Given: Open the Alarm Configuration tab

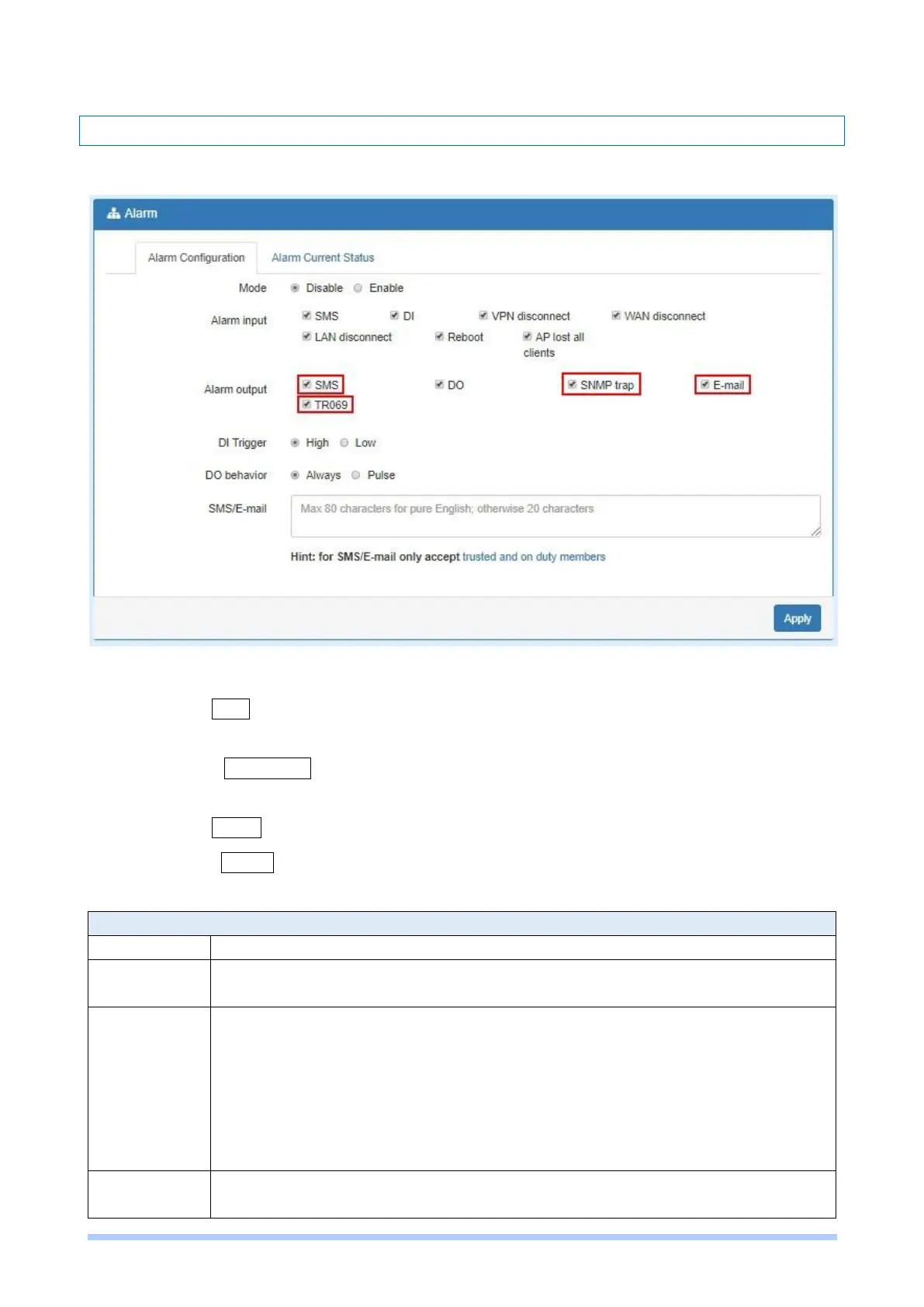Looking at the screenshot, I should tap(196, 258).
